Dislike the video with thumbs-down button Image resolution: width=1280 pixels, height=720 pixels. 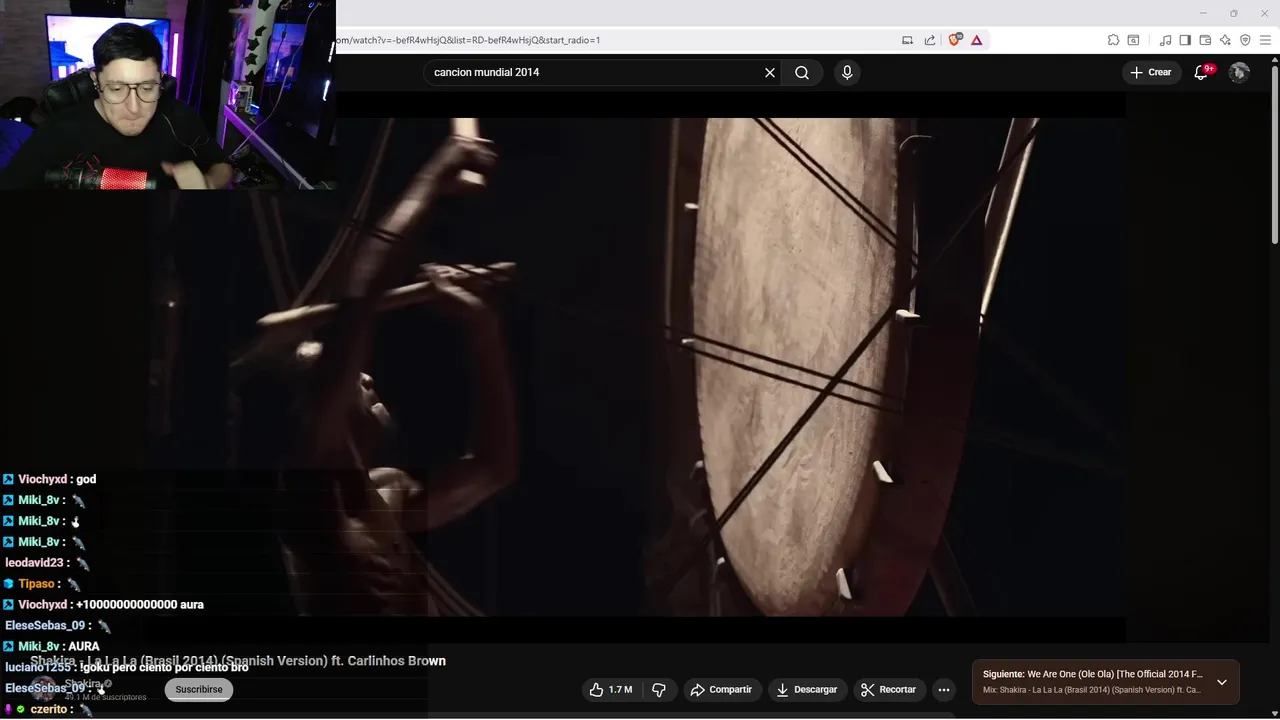(x=659, y=689)
